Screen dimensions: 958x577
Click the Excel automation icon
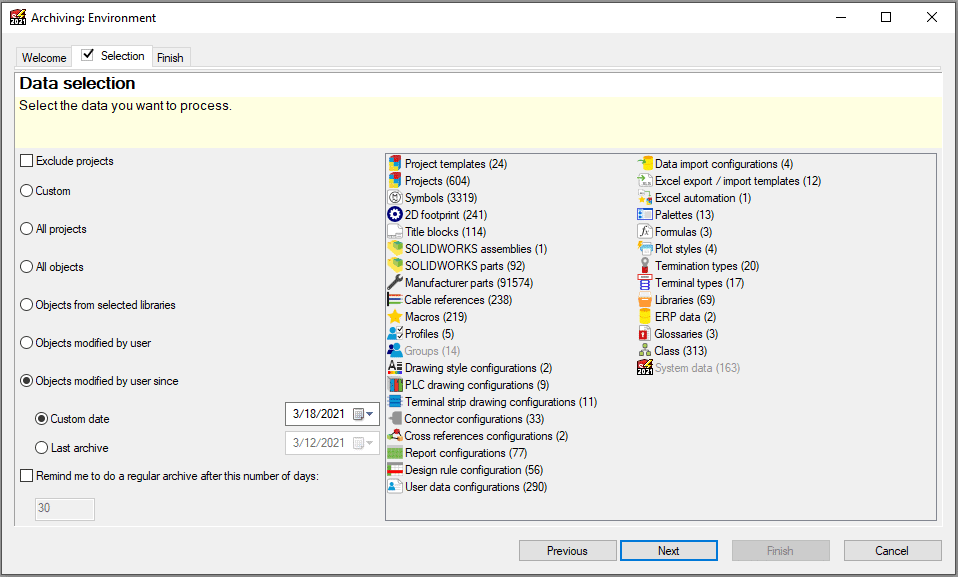point(645,198)
